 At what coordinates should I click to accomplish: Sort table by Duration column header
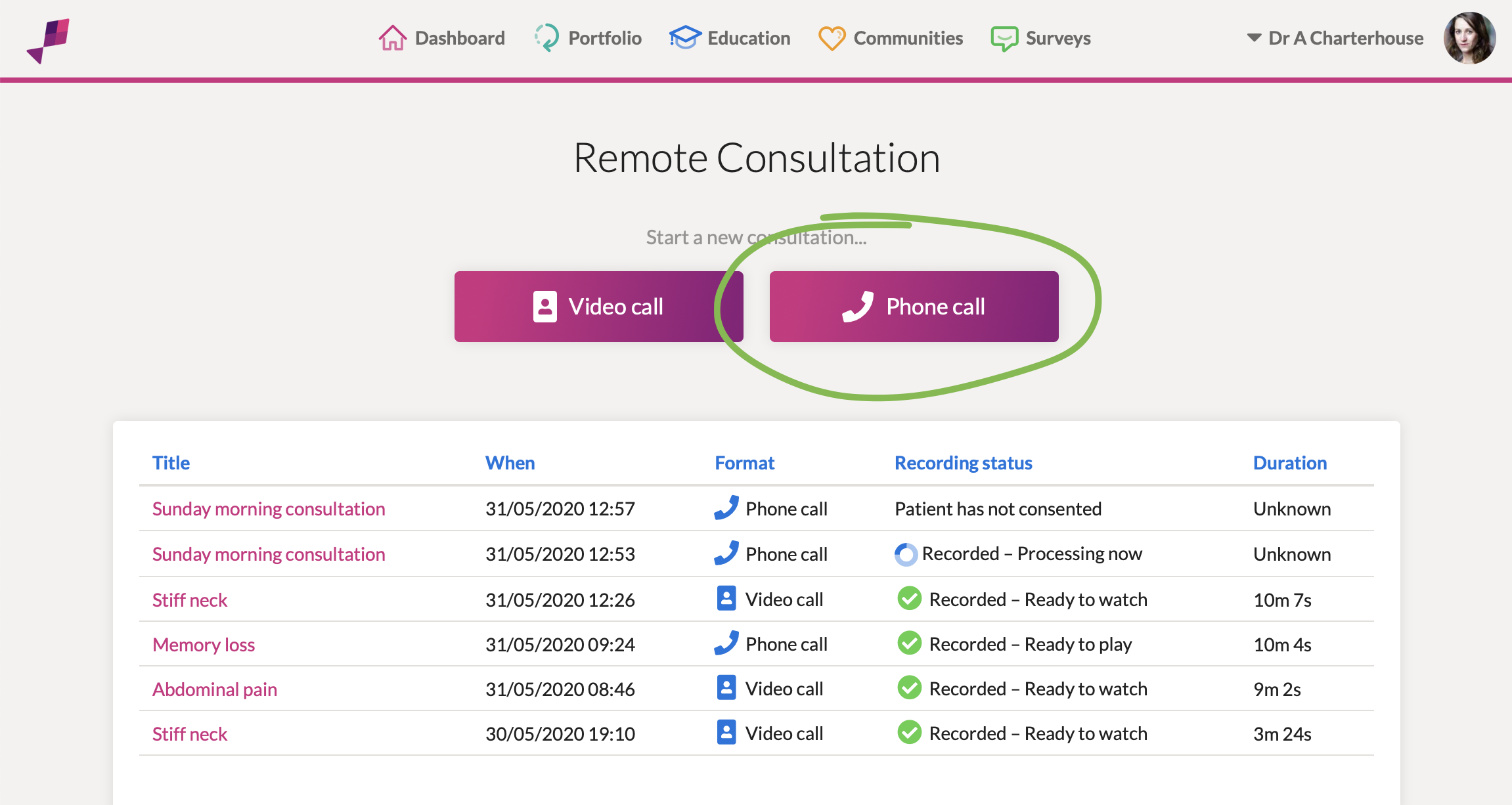[x=1289, y=463]
